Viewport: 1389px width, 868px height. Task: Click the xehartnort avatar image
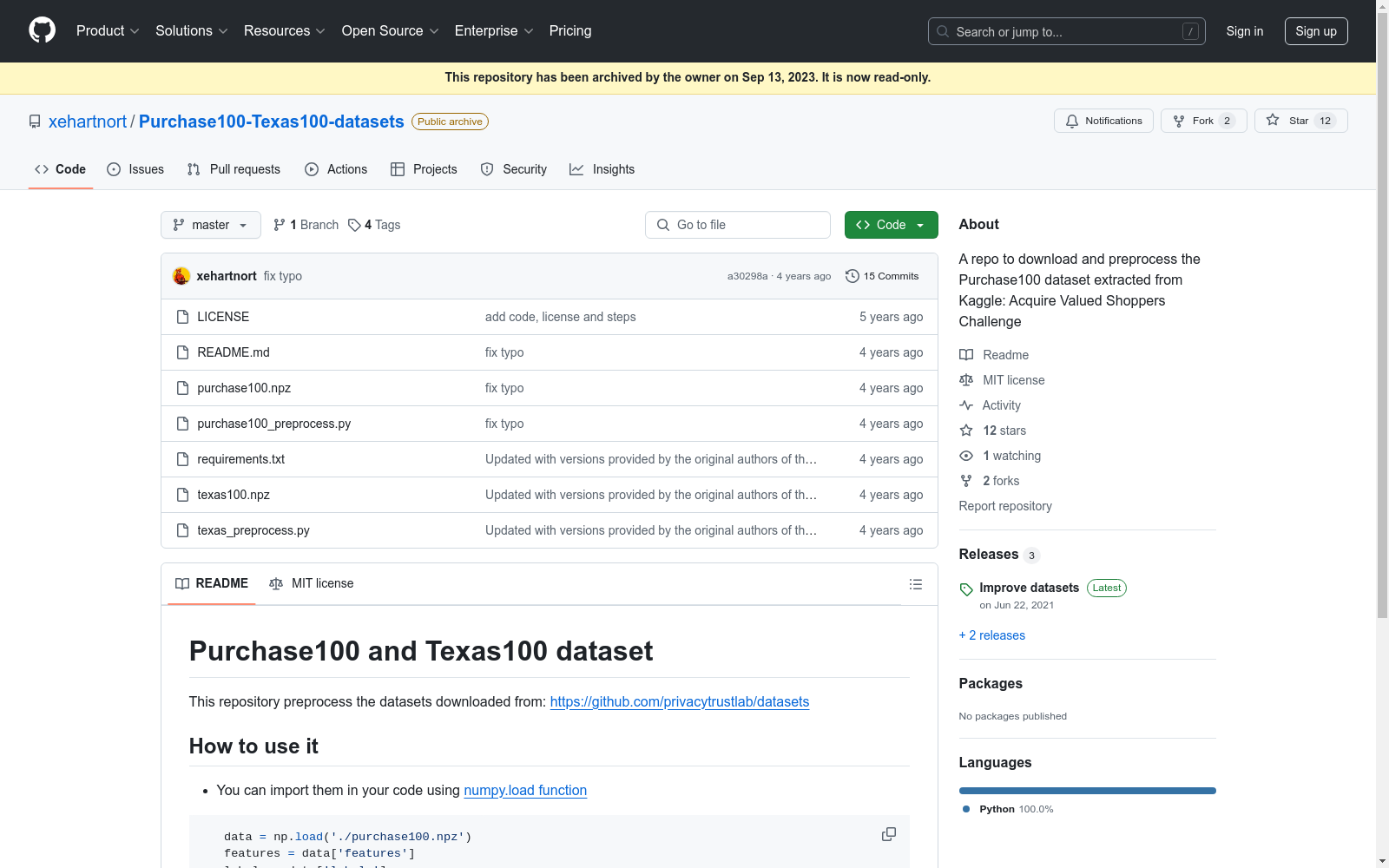coord(181,276)
